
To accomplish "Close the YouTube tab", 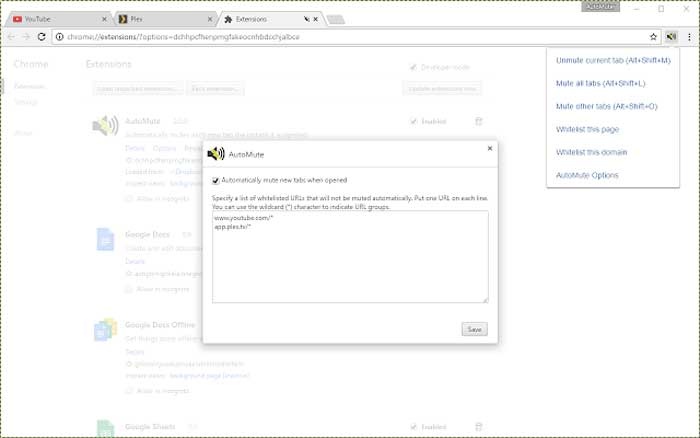I will point(104,19).
